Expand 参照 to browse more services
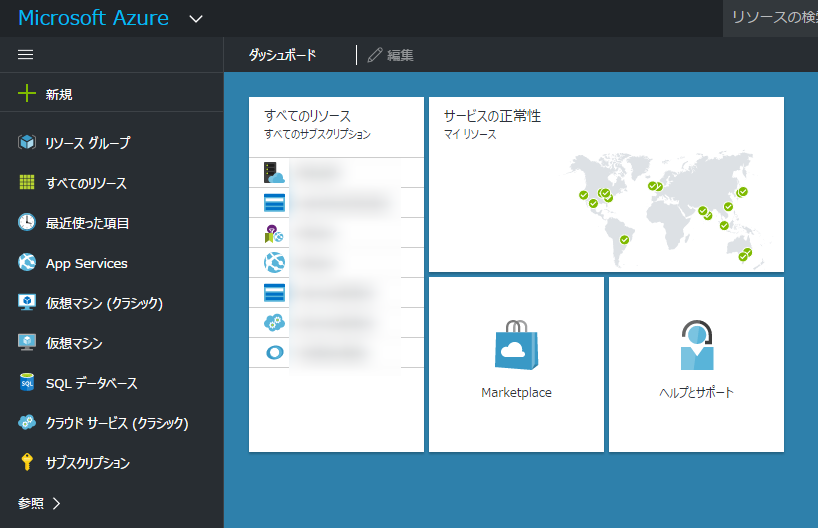This screenshot has width=818, height=528. coord(40,503)
